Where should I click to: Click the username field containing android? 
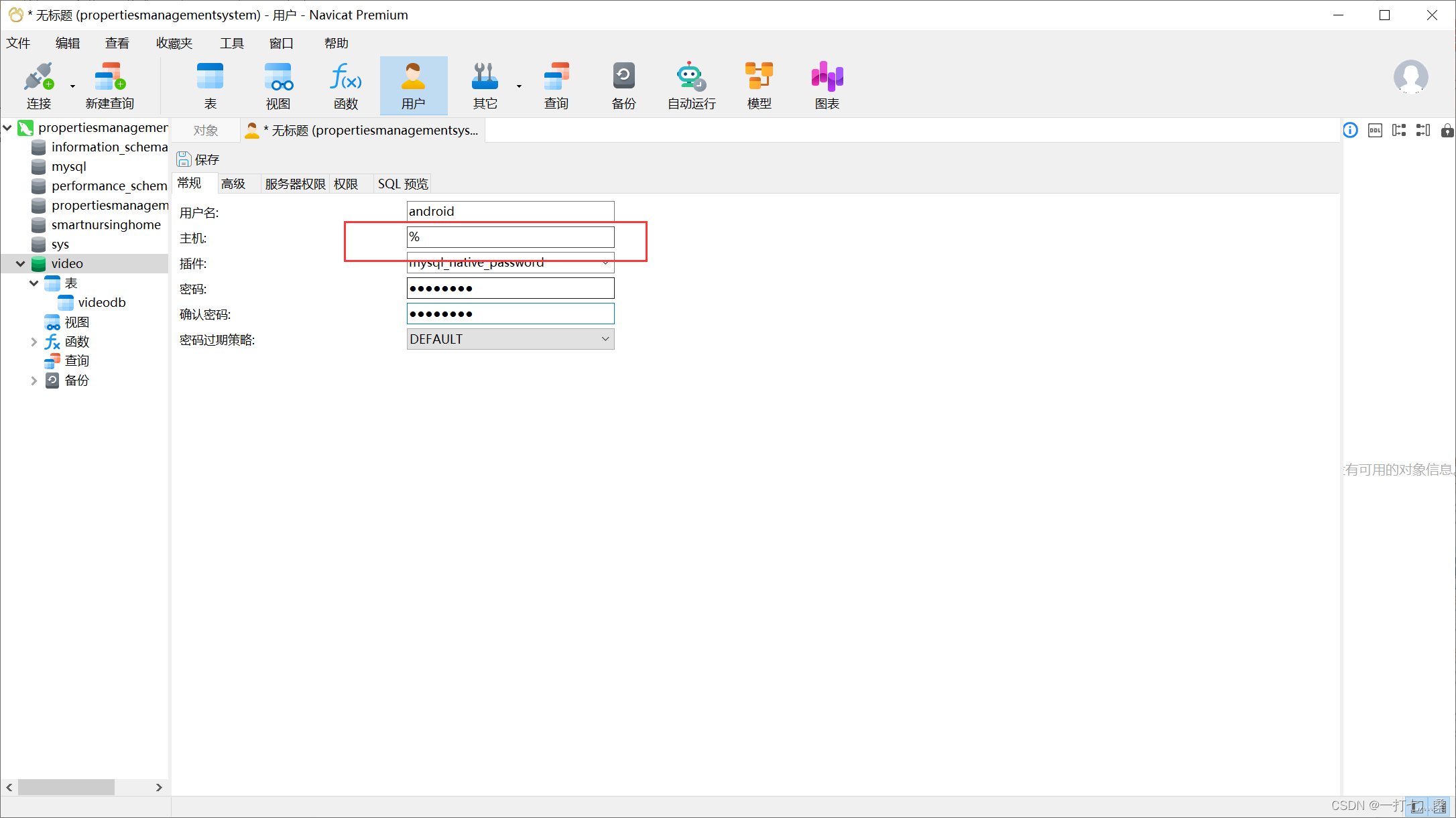coord(510,211)
